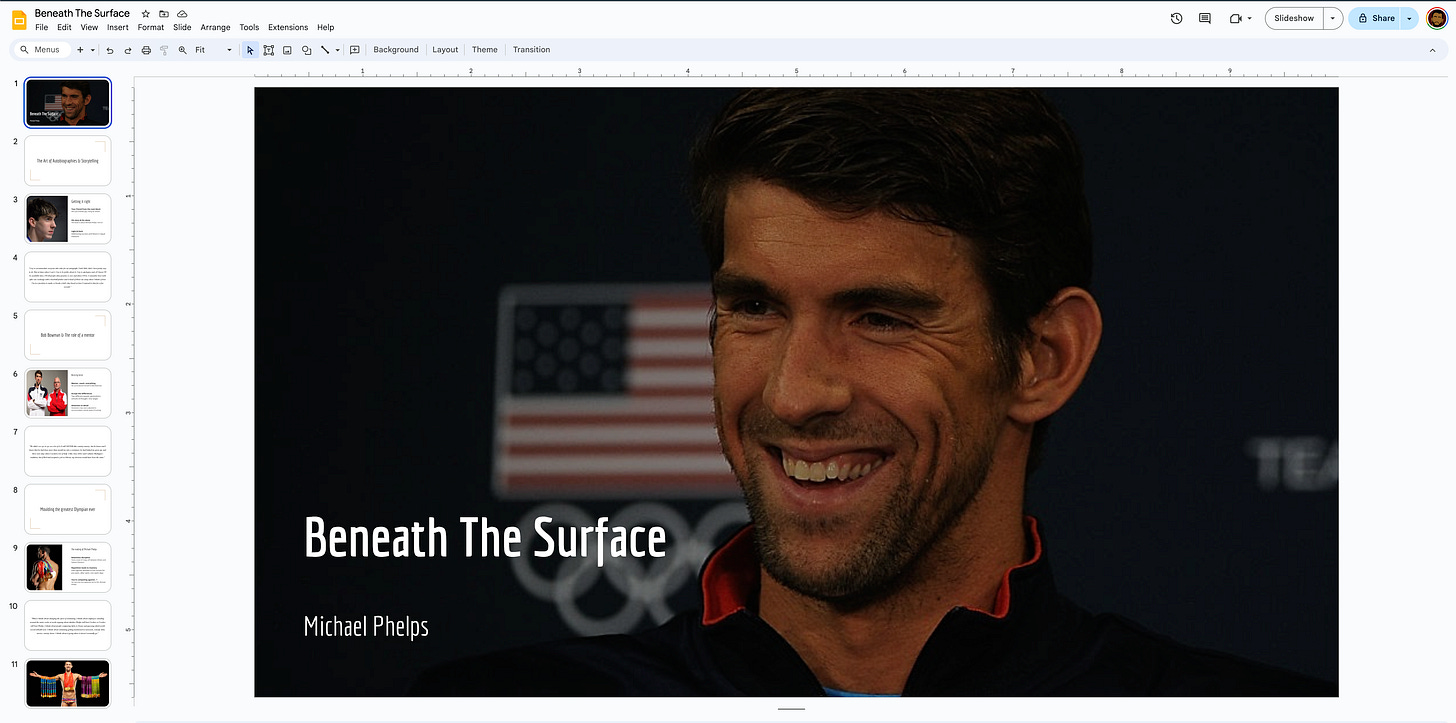Screen dimensions: 1456x723
Task: Redo the last action
Action: pyautogui.click(x=128, y=50)
